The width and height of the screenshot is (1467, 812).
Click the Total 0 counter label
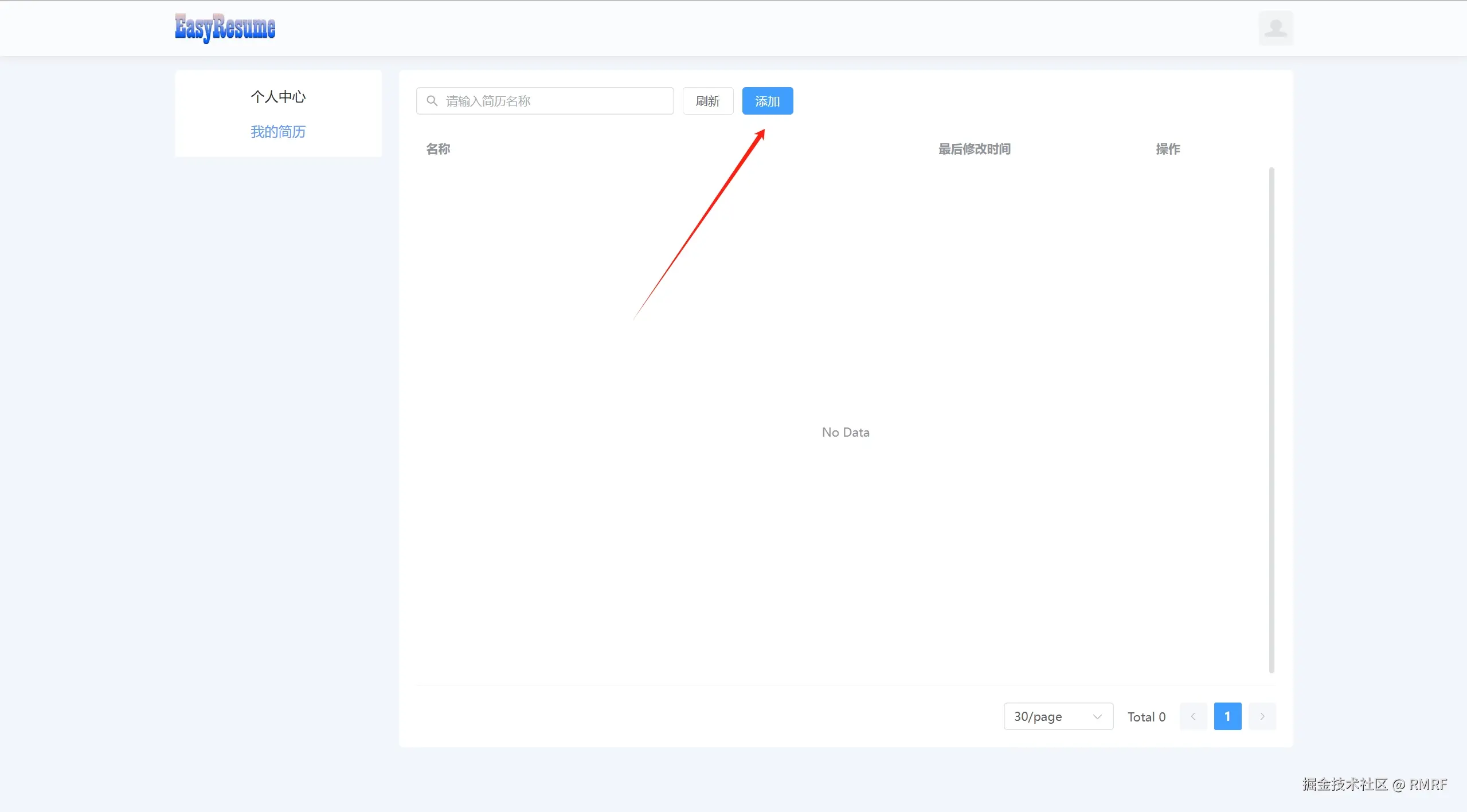1146,717
